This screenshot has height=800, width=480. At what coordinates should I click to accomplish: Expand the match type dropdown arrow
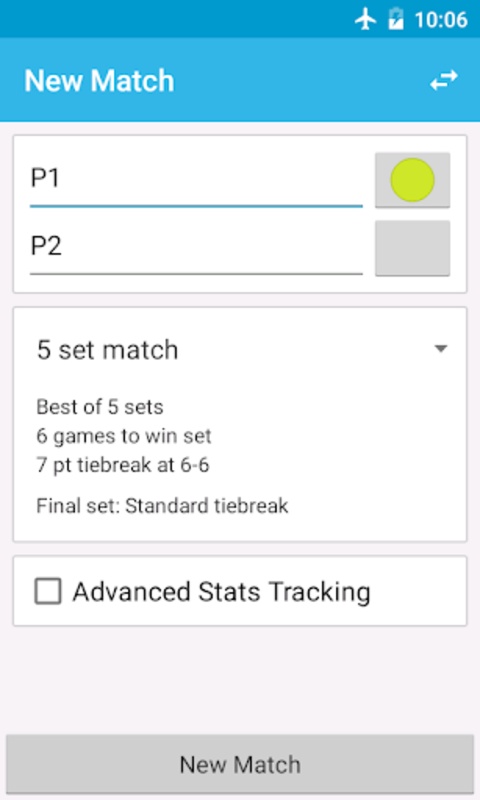[441, 349]
